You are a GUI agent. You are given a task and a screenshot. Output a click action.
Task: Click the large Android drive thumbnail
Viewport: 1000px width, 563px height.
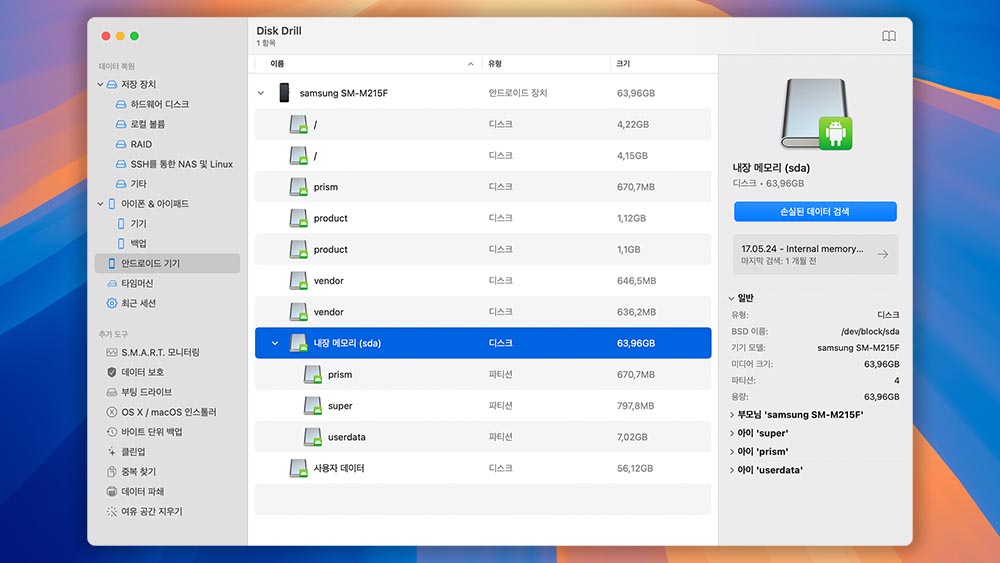click(x=816, y=114)
